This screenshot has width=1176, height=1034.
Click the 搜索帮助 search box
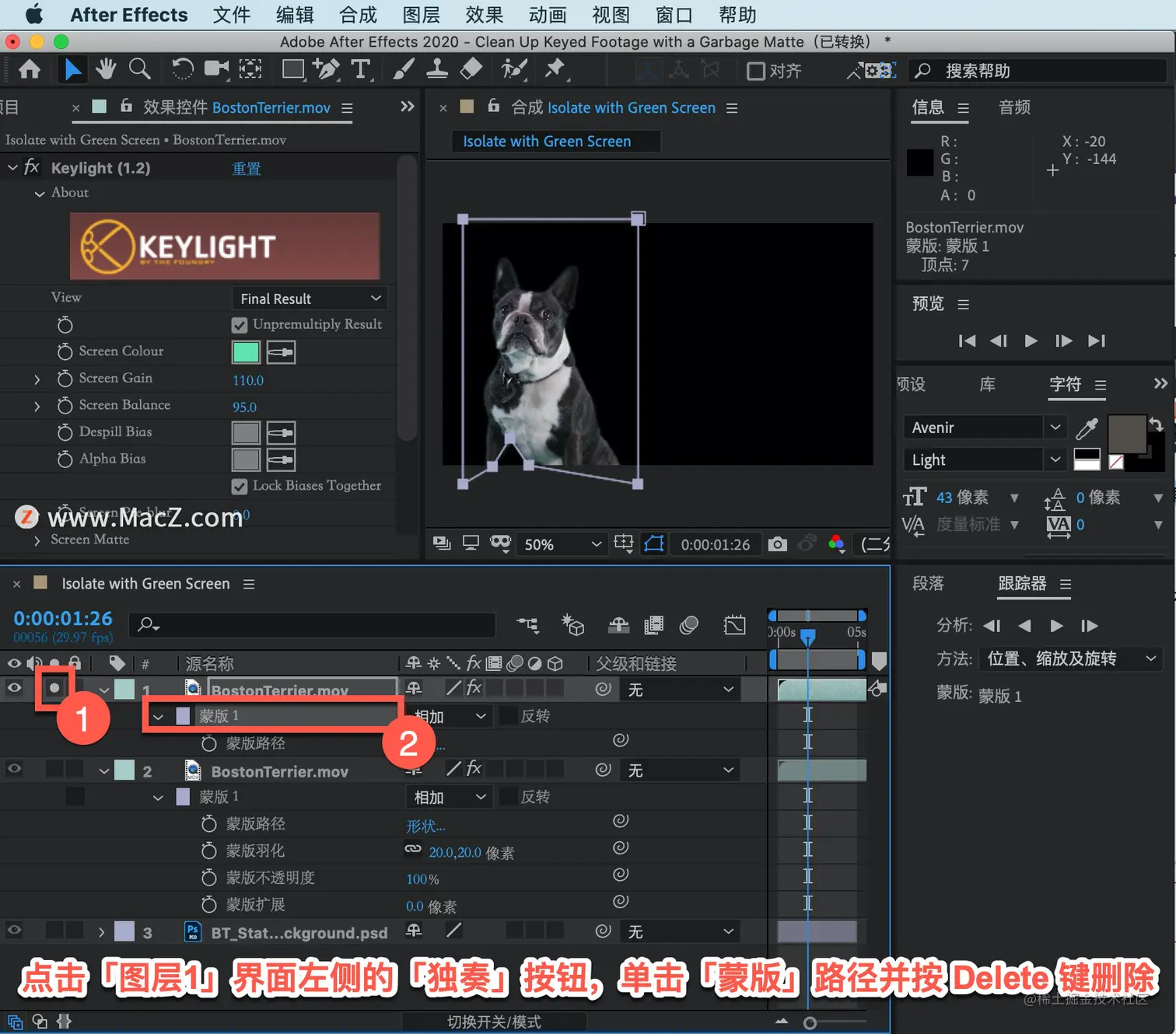1038,71
